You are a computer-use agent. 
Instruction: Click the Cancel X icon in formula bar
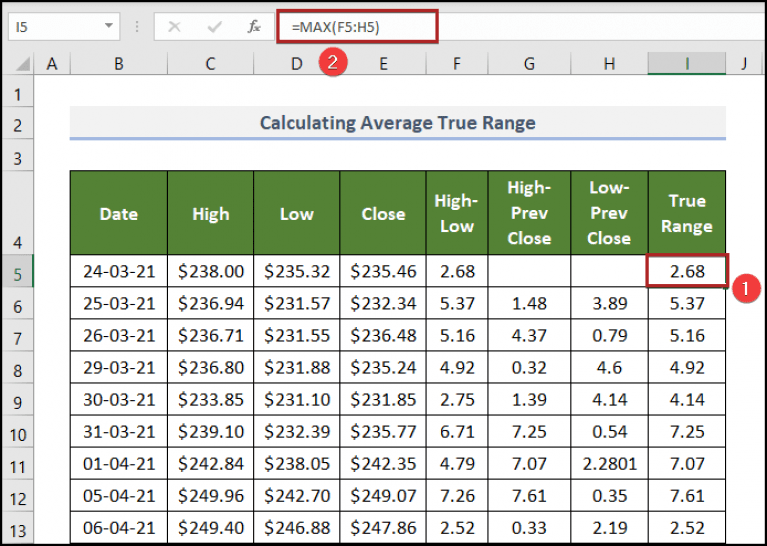[x=174, y=27]
